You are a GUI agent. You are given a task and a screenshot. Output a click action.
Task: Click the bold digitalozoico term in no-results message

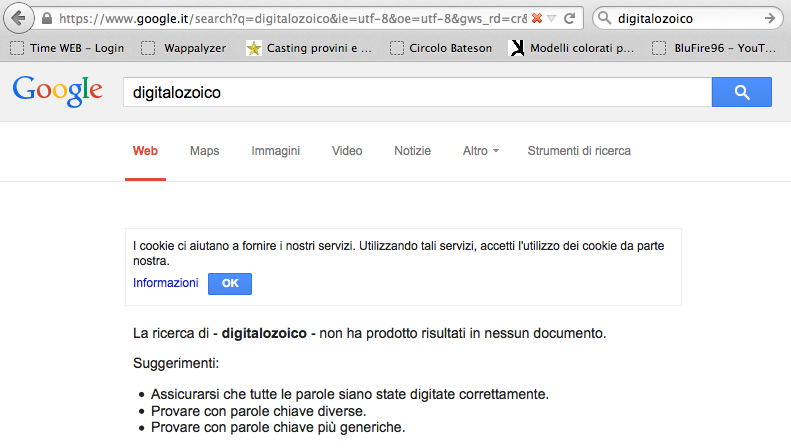click(x=264, y=333)
